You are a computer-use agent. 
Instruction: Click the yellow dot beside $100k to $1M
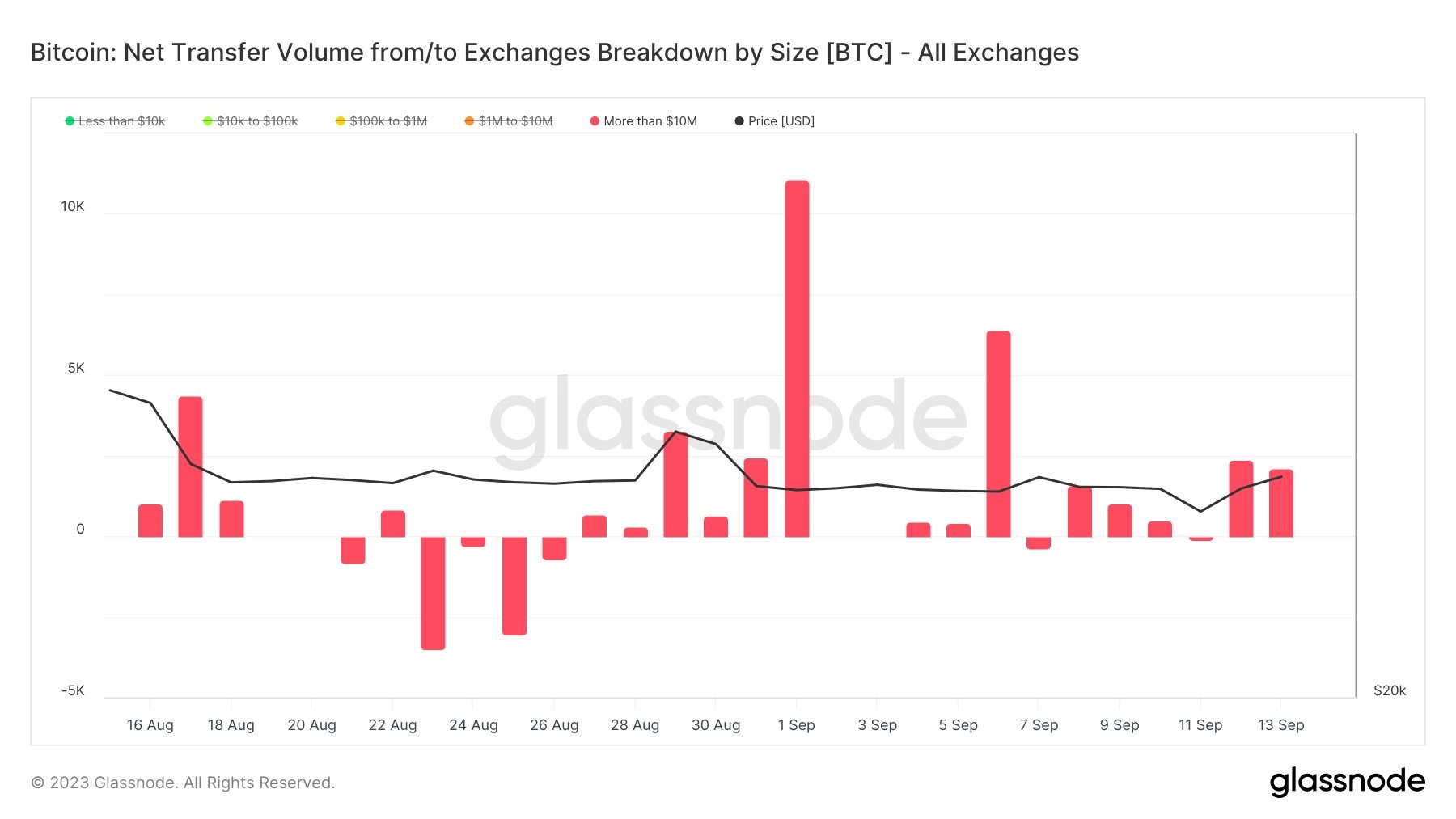pos(341,121)
